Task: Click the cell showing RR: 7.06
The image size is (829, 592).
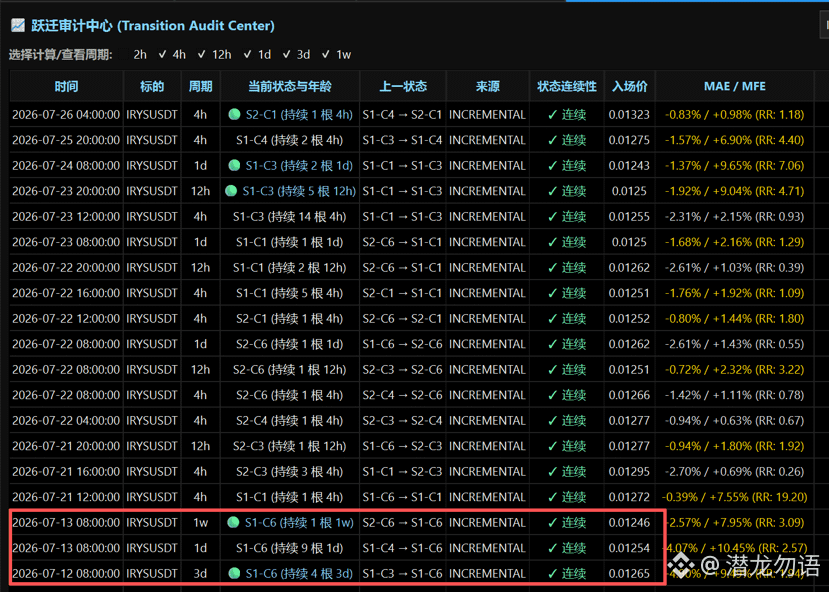Action: tap(734, 165)
